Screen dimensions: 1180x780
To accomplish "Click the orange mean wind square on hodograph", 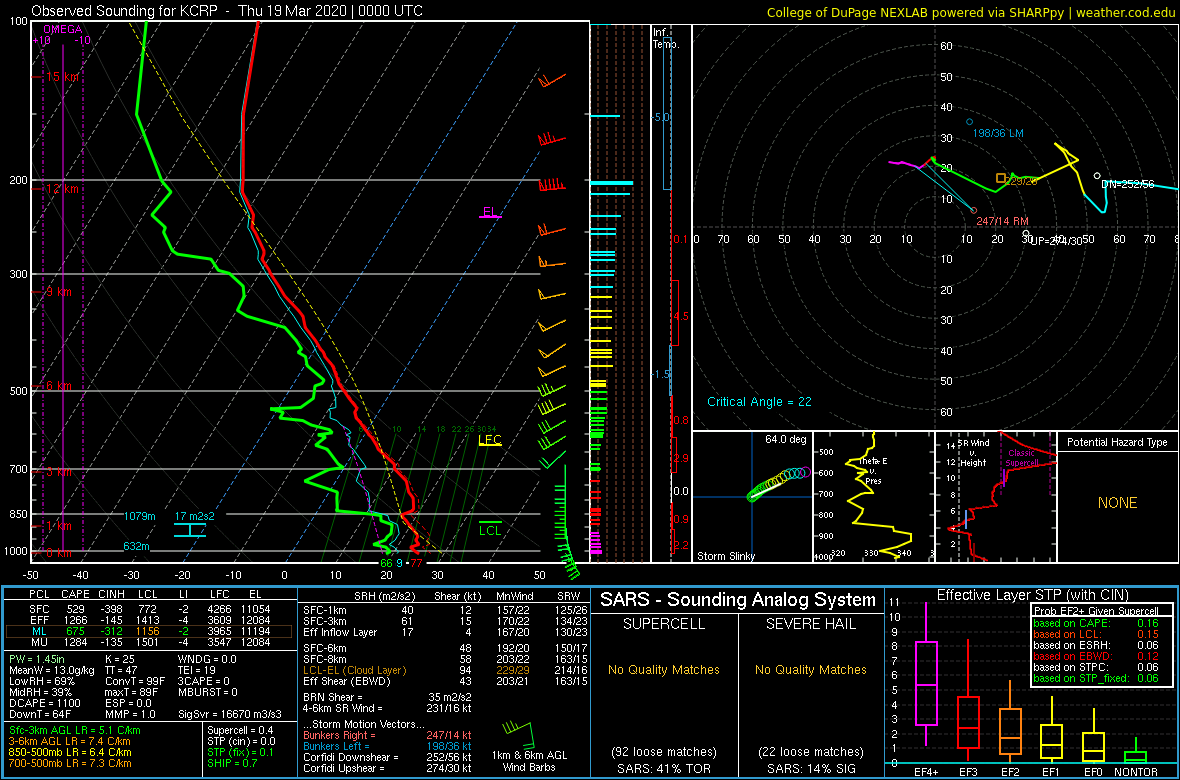I will pos(1000,178).
